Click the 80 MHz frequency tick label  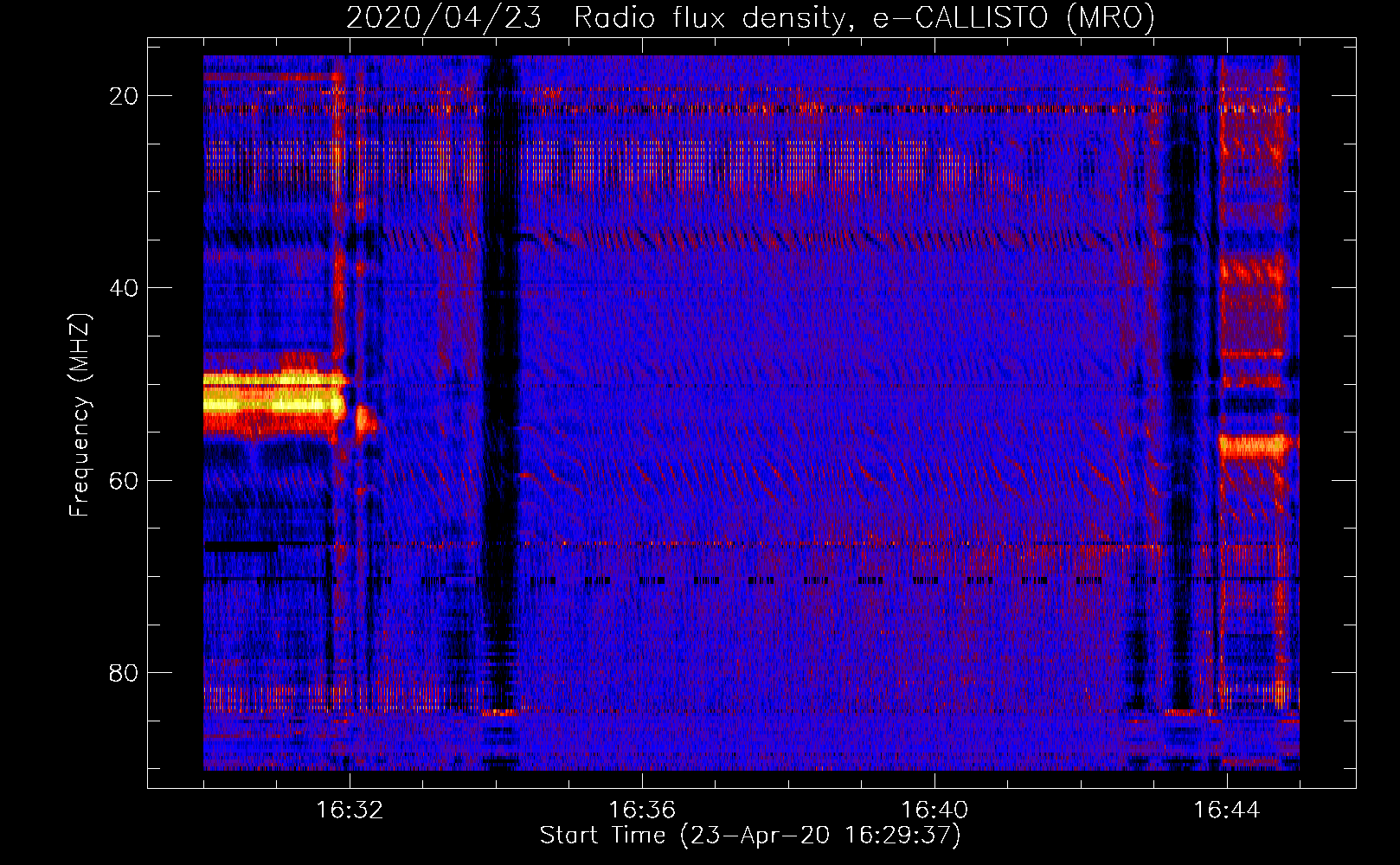pos(124,672)
